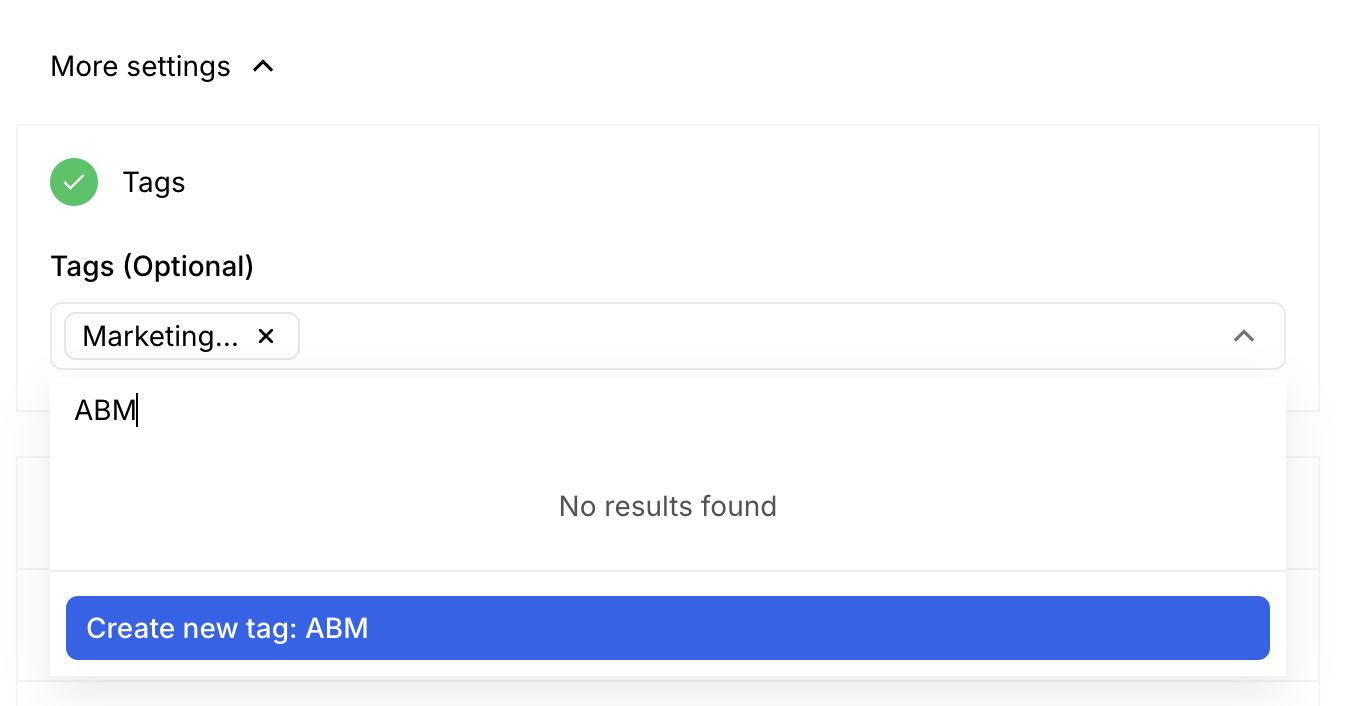1354x706 pixels.
Task: Delete the Marketing chip using its cross
Action: coord(266,336)
